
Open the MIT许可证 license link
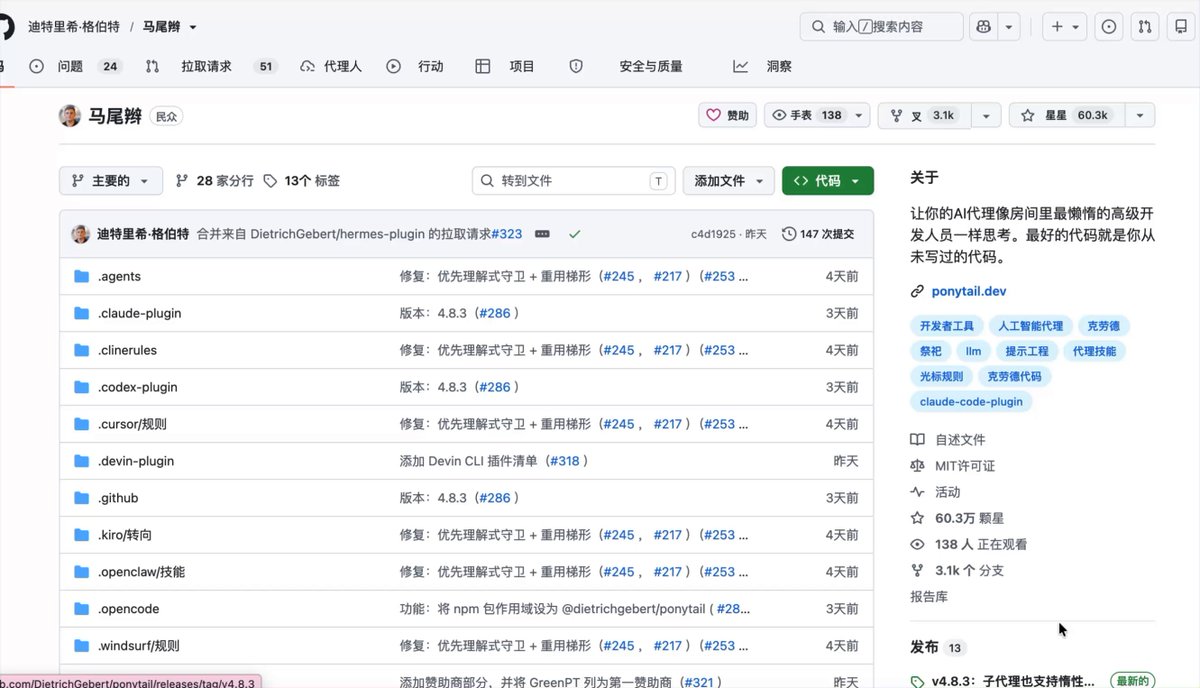[965, 466]
